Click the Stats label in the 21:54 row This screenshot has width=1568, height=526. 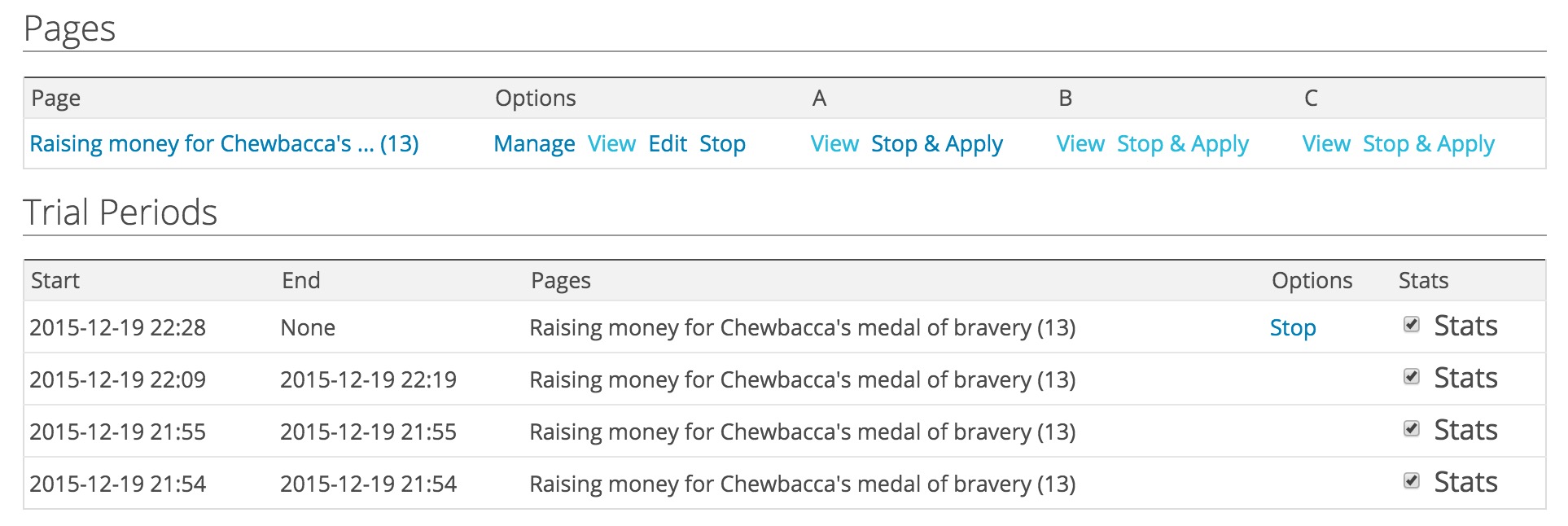(x=1465, y=482)
